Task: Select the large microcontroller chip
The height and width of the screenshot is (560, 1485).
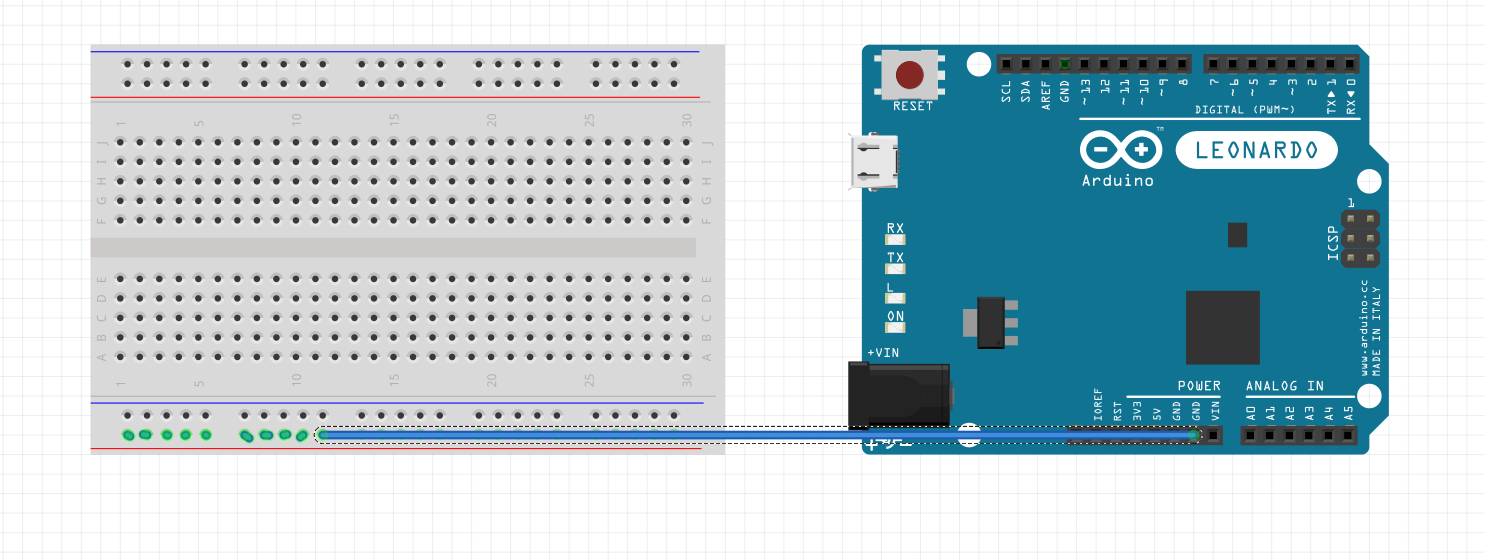Action: [1222, 327]
